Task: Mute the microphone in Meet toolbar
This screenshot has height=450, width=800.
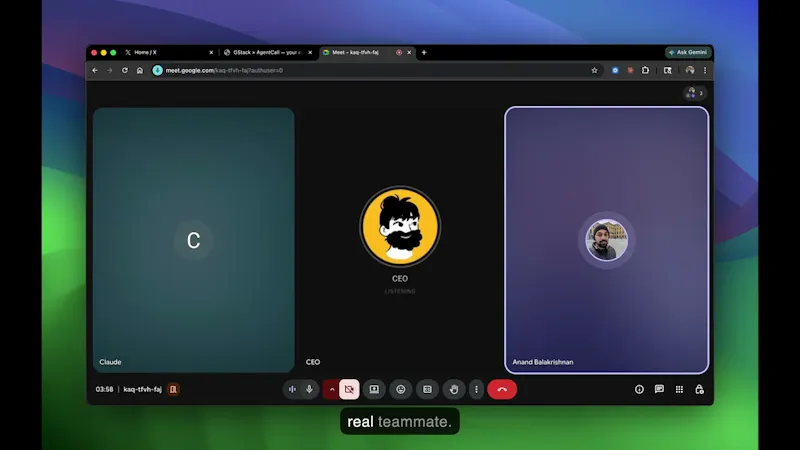Action: click(x=309, y=389)
